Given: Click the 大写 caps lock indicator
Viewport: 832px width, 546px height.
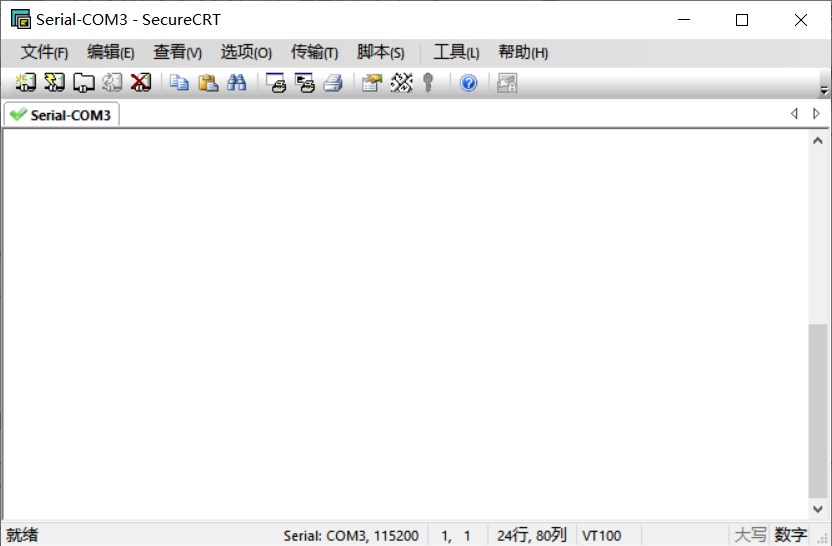Looking at the screenshot, I should click(750, 535).
